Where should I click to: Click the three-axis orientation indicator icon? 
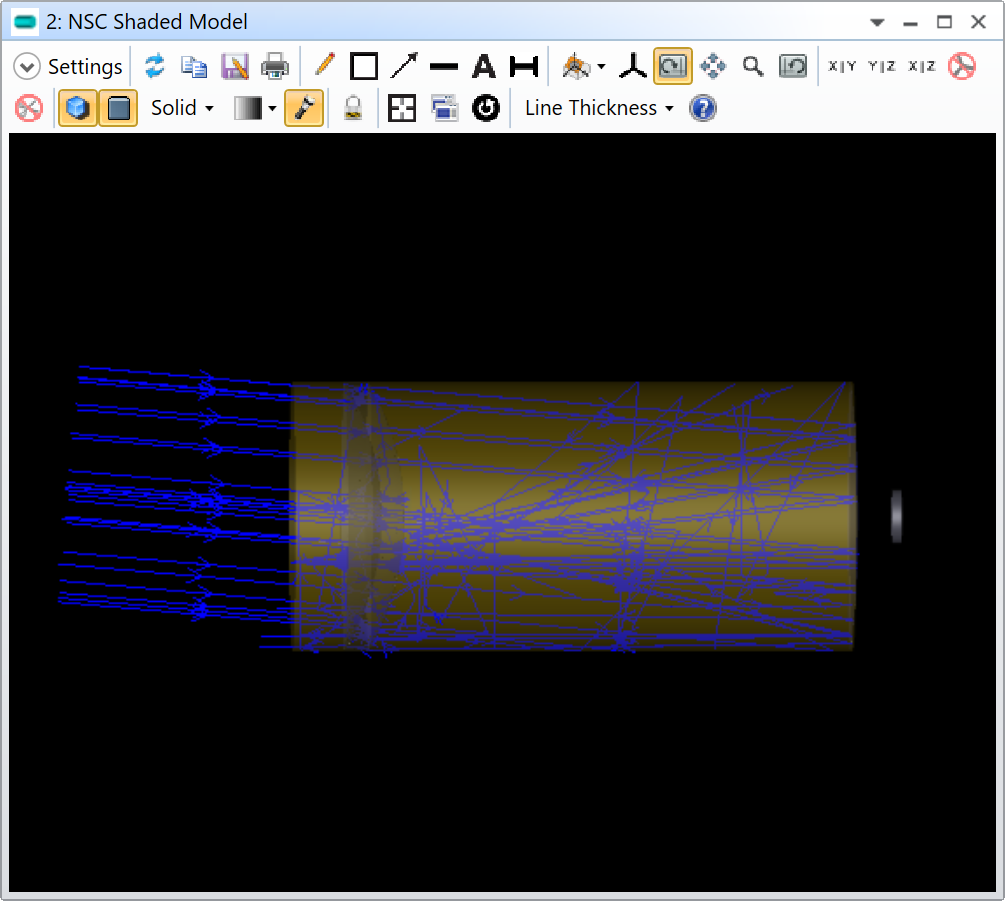tap(633, 67)
